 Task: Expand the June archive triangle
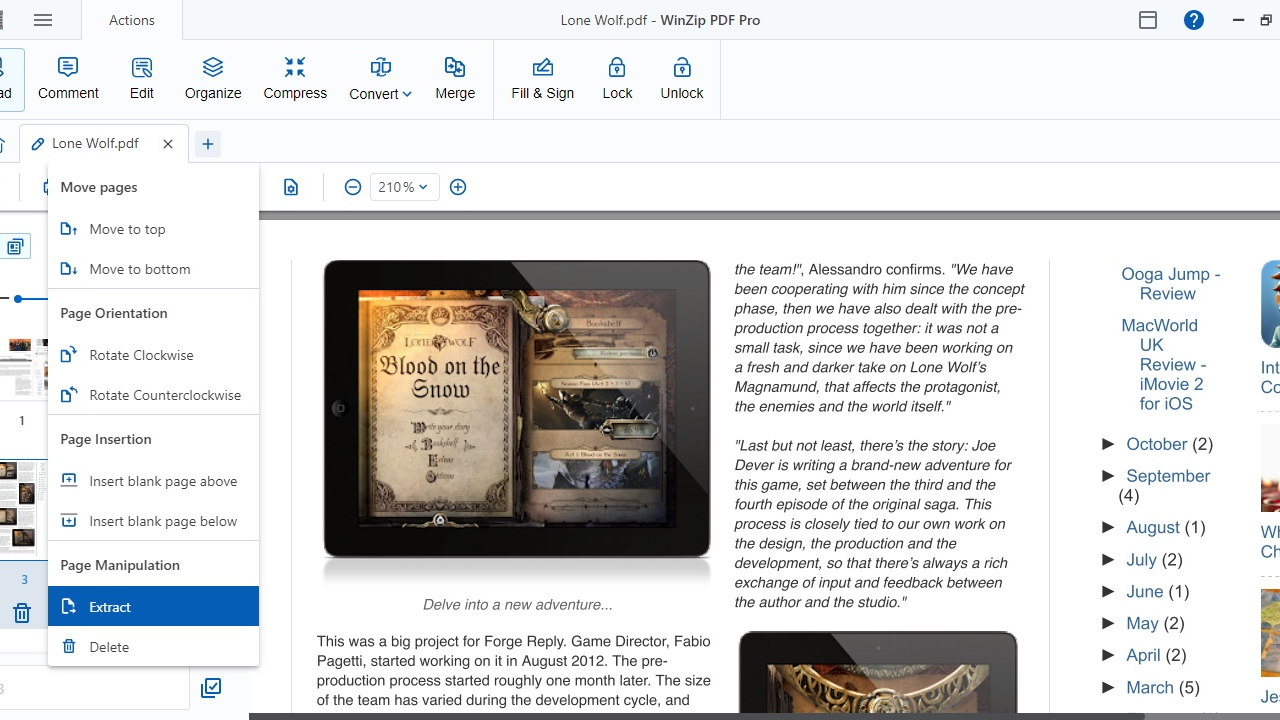pos(1108,591)
